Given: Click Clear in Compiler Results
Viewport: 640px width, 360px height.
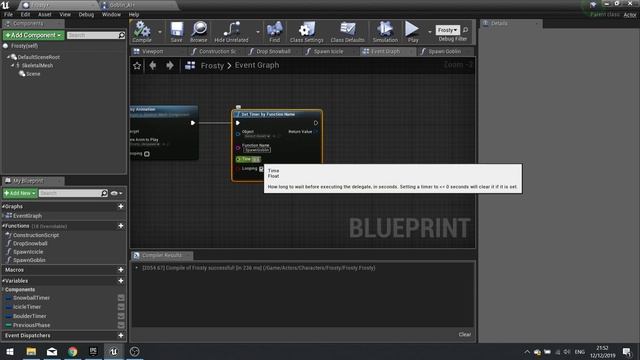Looking at the screenshot, I should point(464,334).
